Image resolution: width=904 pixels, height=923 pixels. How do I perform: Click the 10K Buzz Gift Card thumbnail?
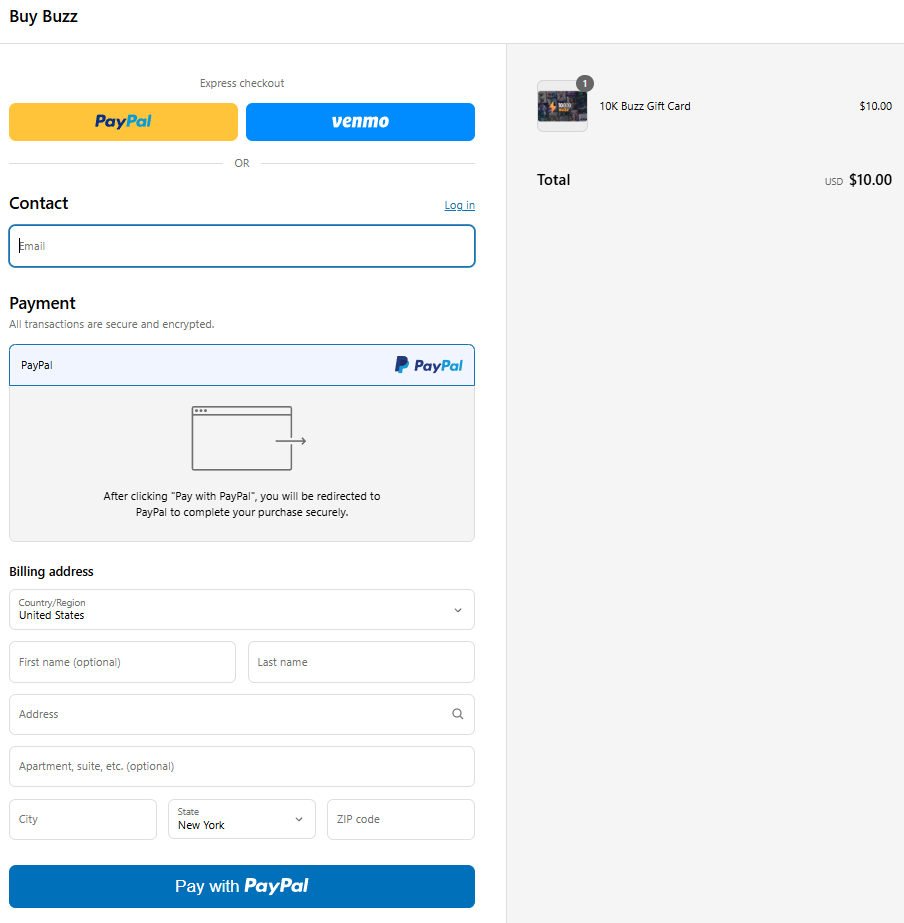(562, 107)
